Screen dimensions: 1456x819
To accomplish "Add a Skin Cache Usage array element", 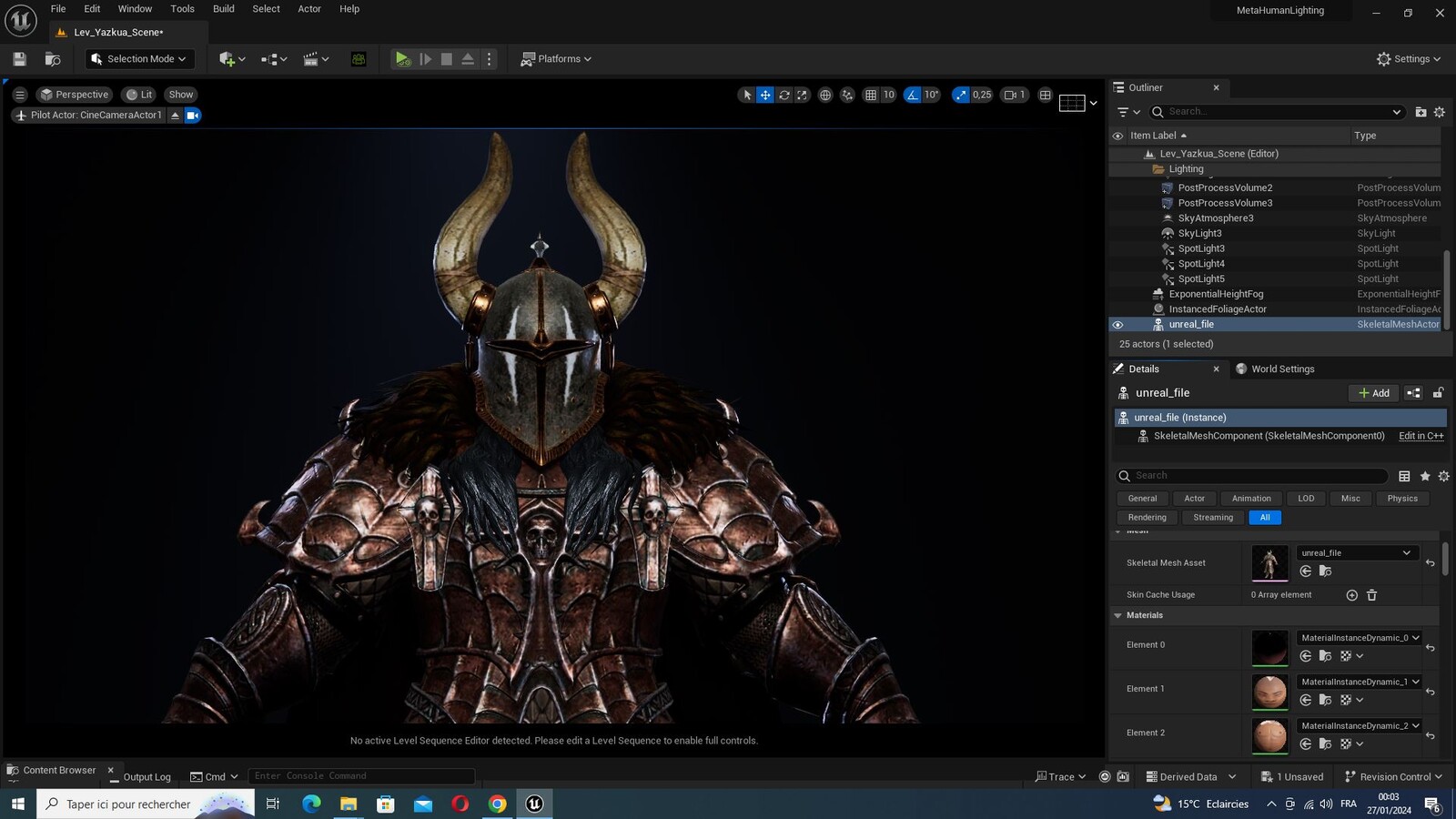I will (x=1351, y=595).
